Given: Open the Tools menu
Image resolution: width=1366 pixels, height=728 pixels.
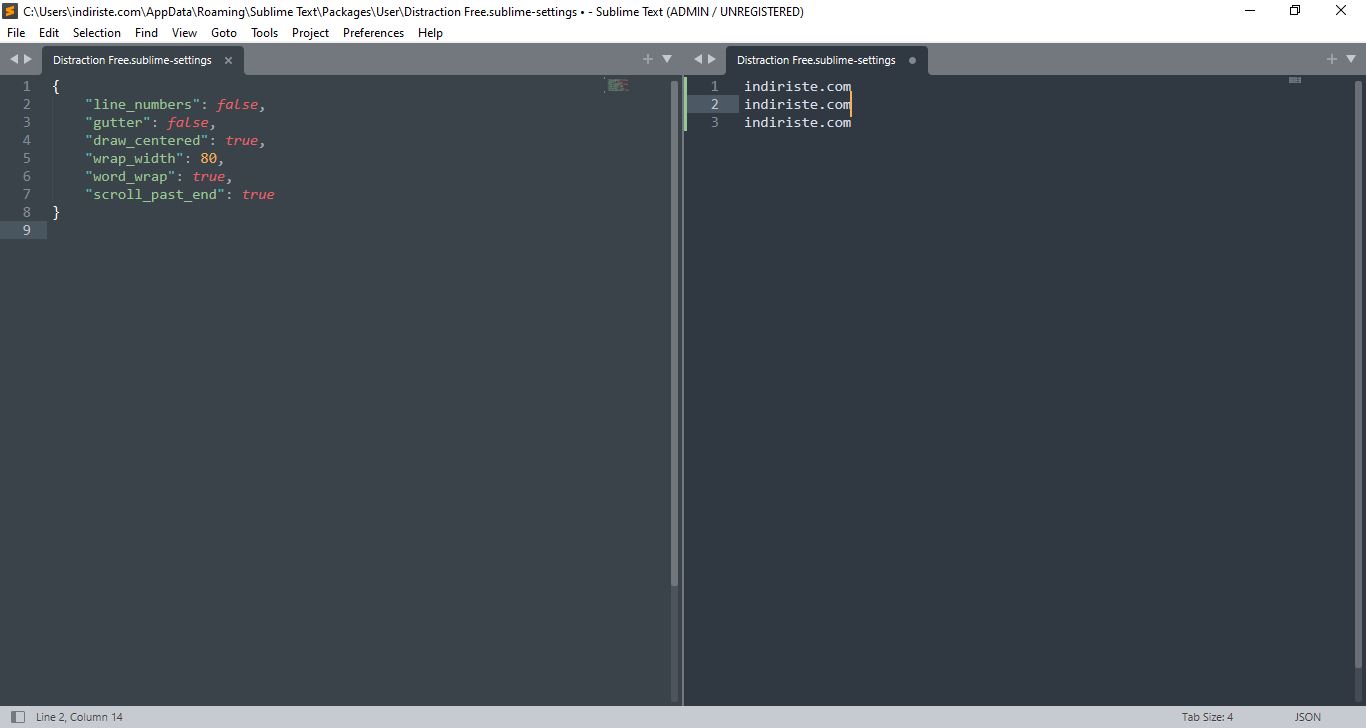Looking at the screenshot, I should (264, 33).
